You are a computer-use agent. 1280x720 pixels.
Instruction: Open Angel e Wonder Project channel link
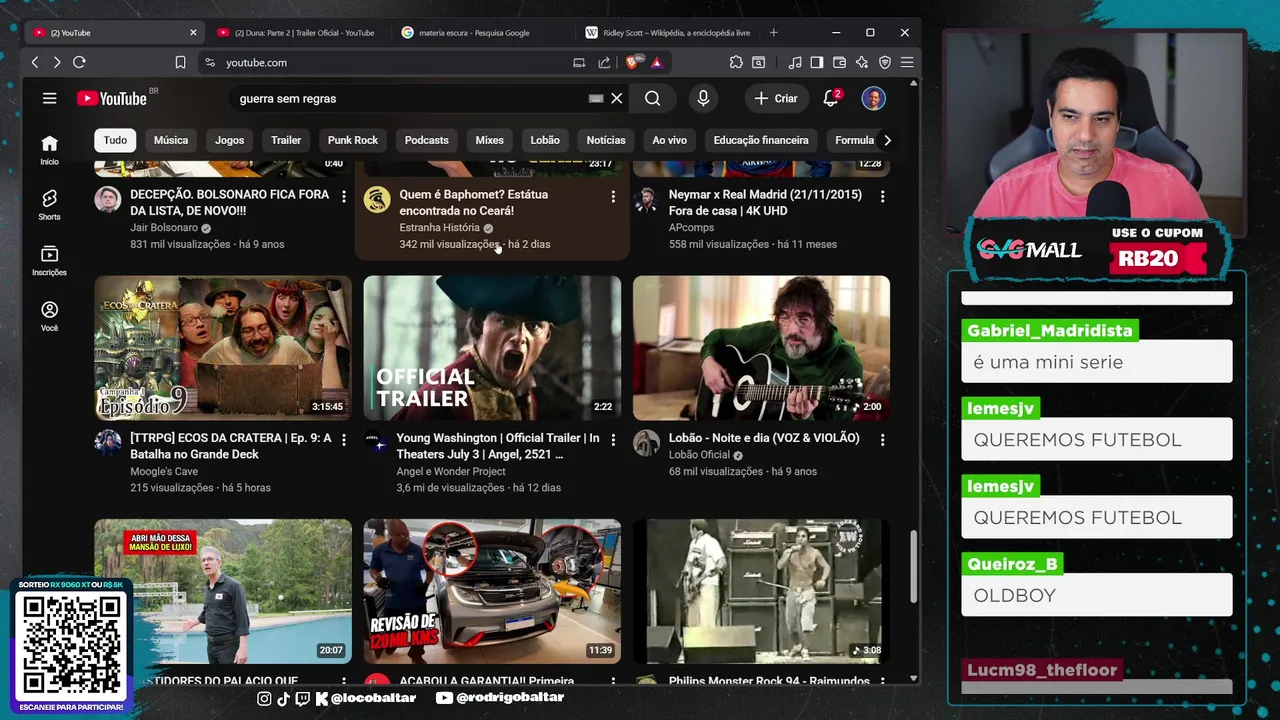(x=451, y=472)
